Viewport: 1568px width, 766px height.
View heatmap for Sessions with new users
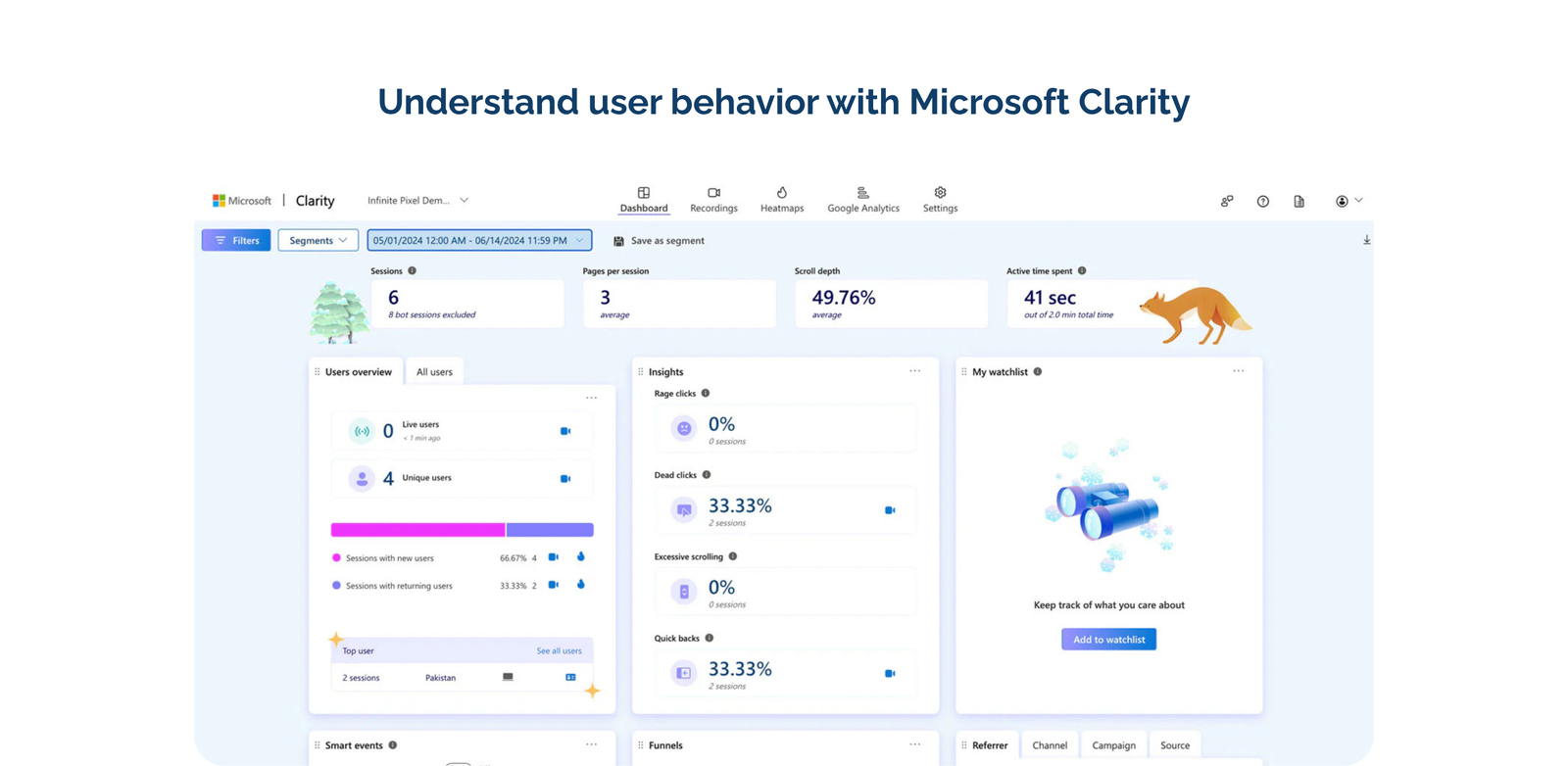point(581,556)
